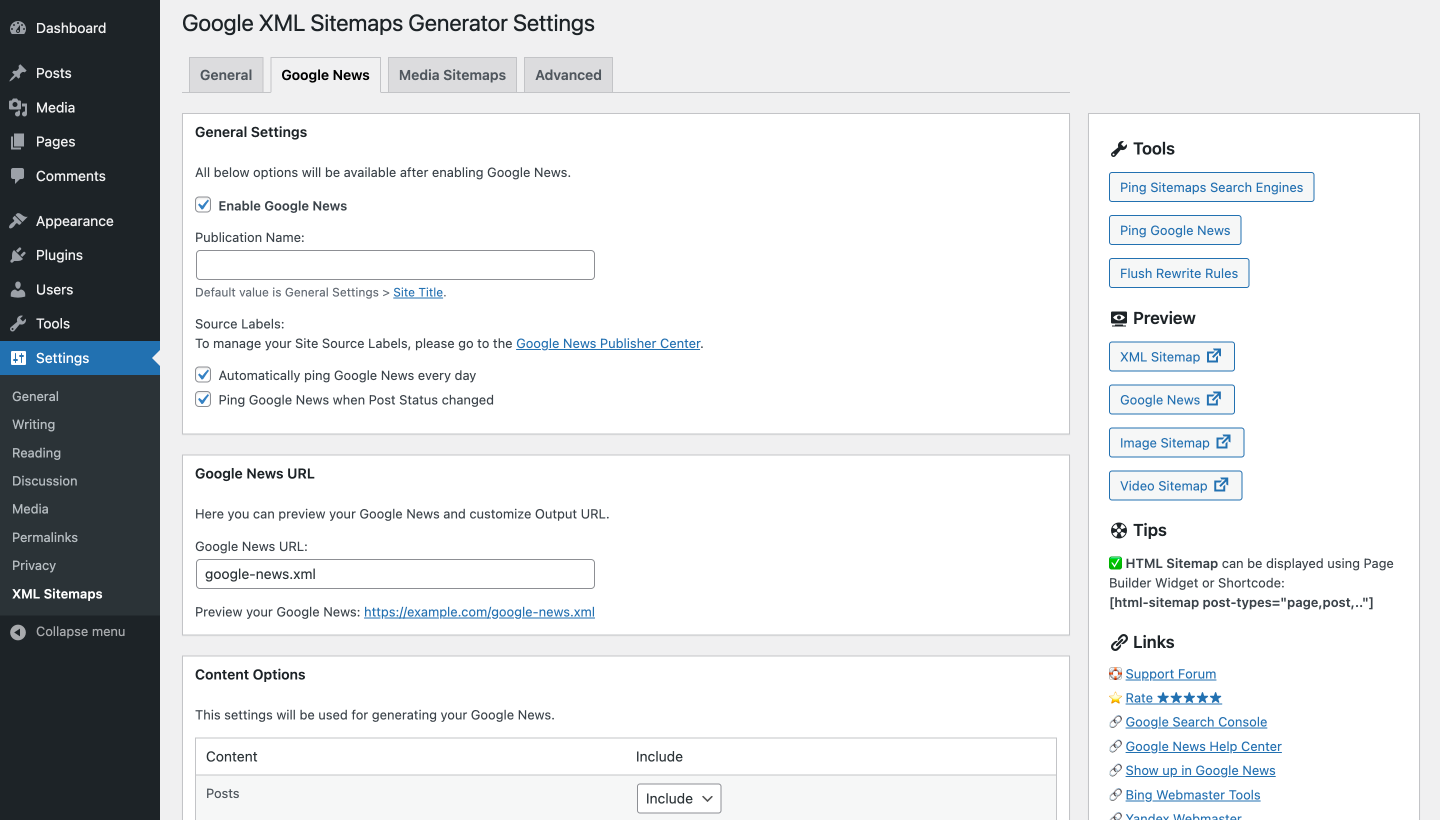Click chain icon beside Show up in Google News

pyautogui.click(x=1116, y=770)
